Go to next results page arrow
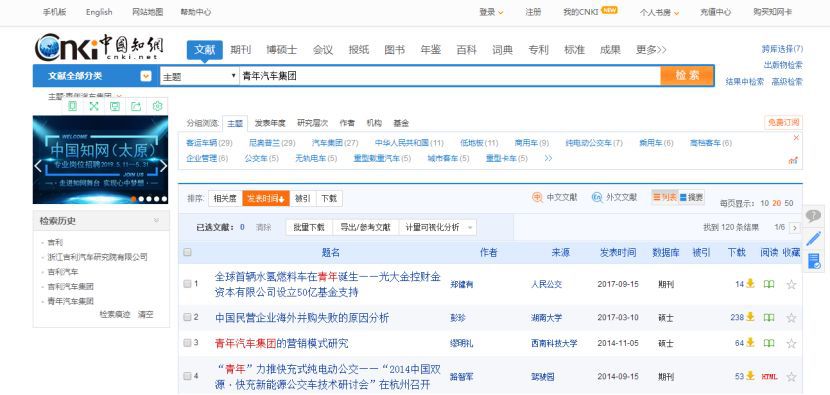830x395 pixels. click(x=794, y=228)
